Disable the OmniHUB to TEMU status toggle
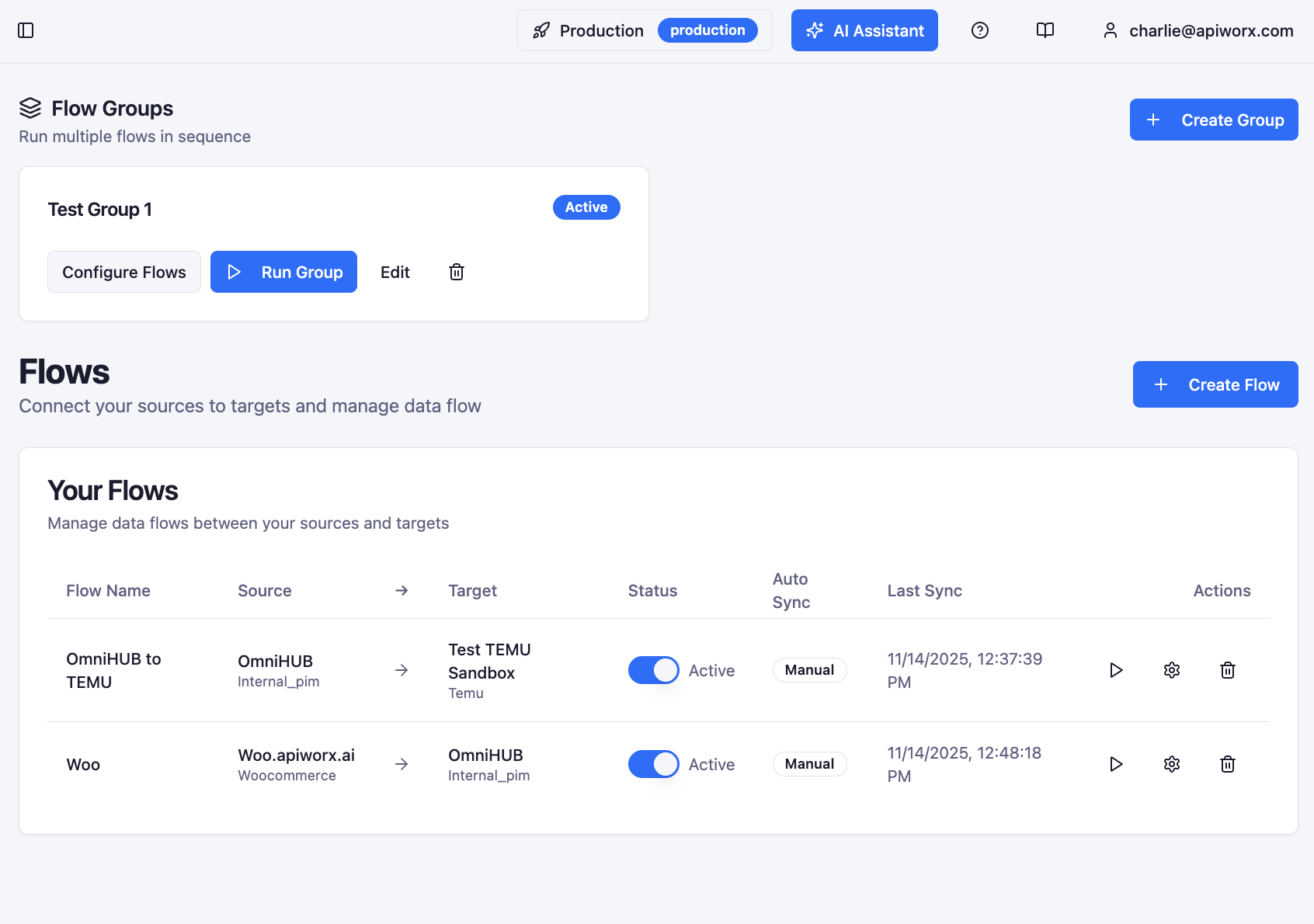The image size is (1314, 924). point(653,669)
